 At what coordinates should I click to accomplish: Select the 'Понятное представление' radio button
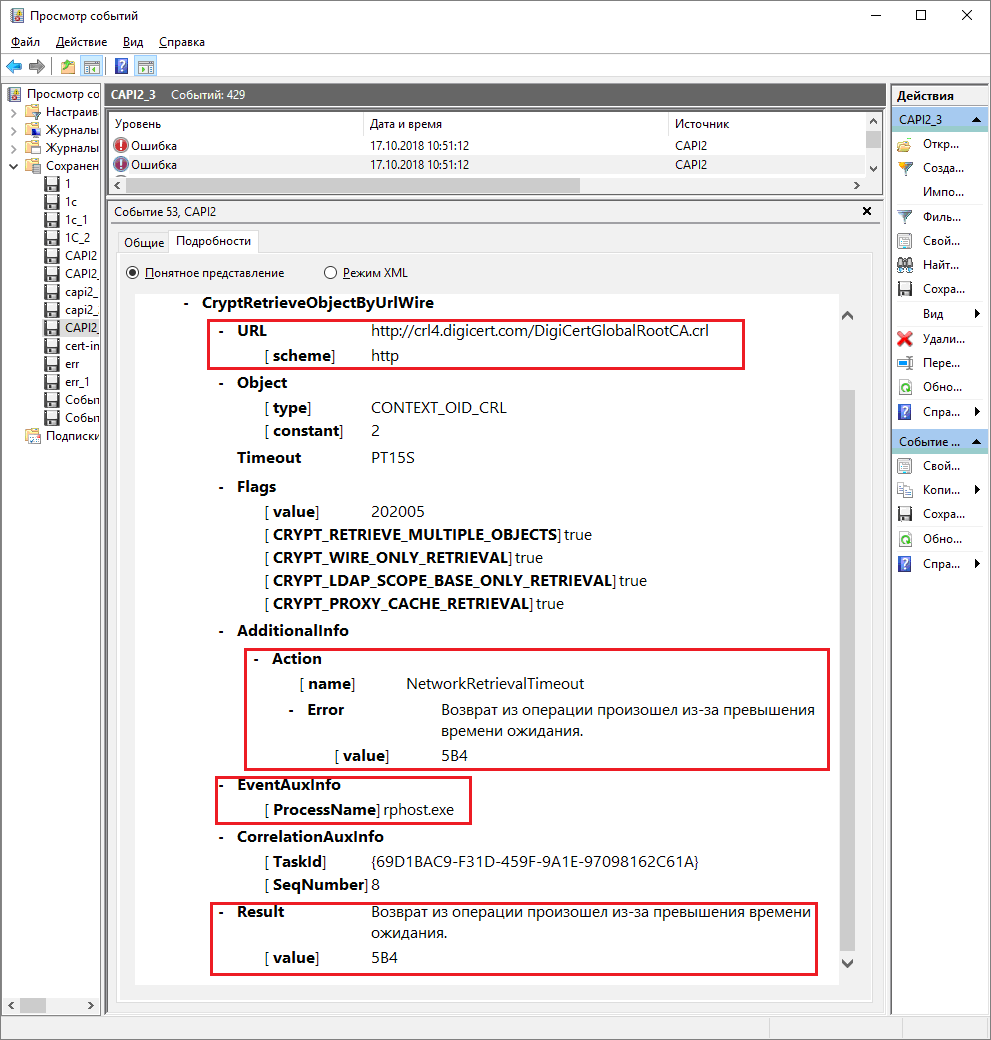pyautogui.click(x=133, y=273)
